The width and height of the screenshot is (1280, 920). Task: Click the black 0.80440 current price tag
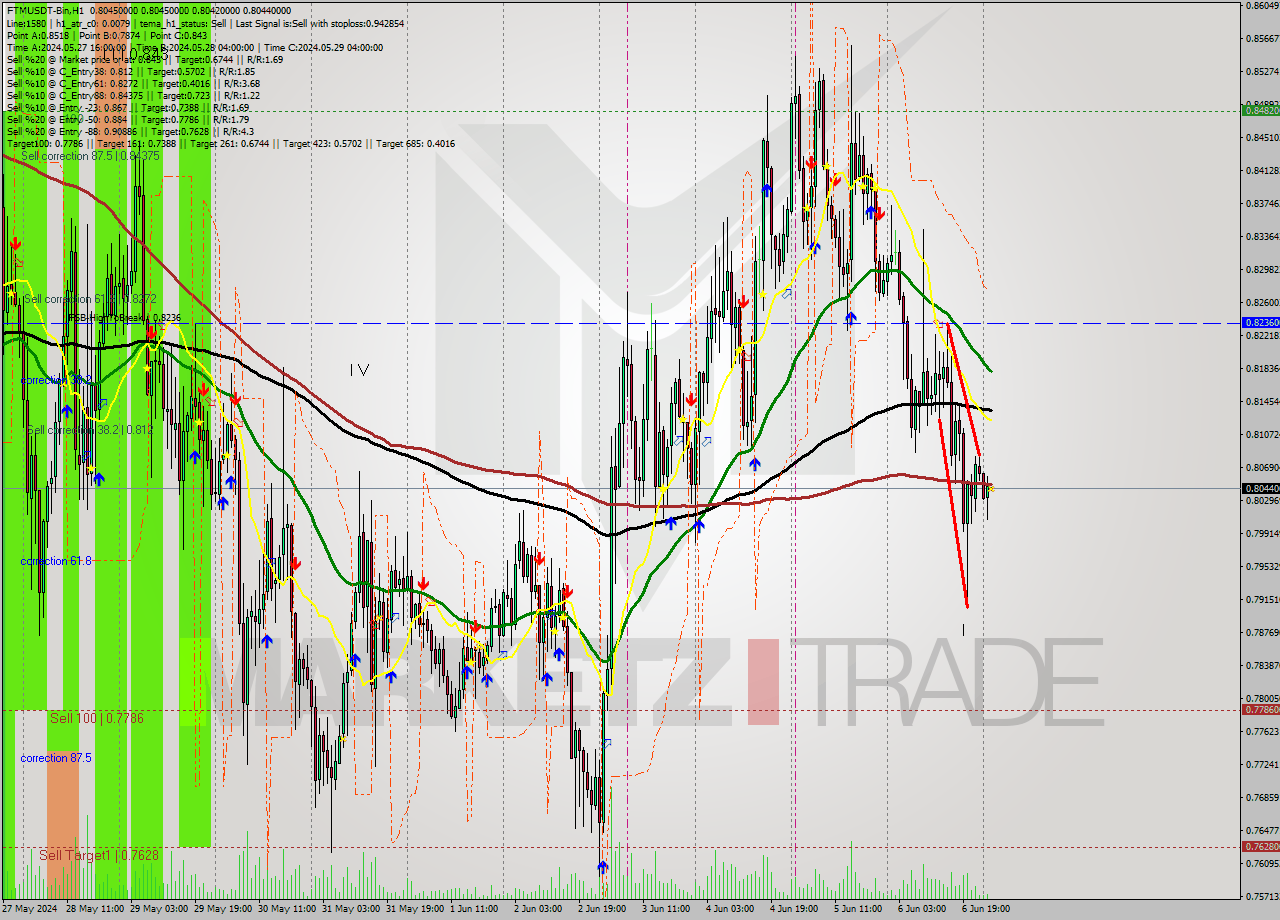click(x=1260, y=488)
